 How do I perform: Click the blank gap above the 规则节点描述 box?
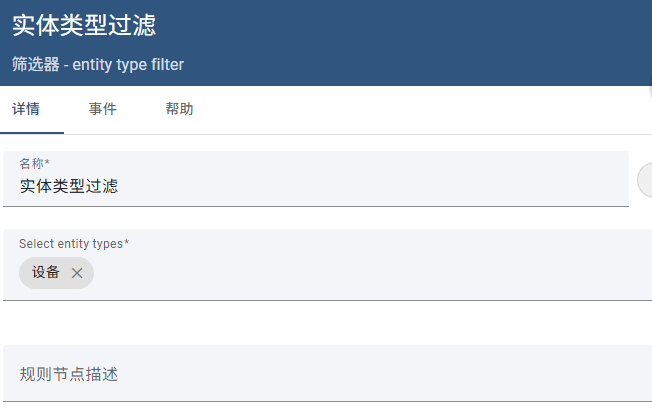point(327,323)
